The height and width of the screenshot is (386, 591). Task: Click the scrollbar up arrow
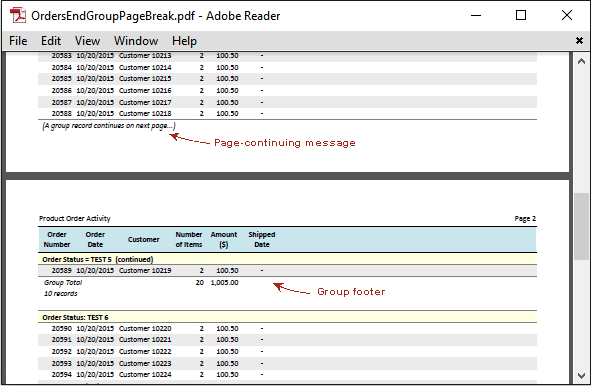[x=581, y=61]
